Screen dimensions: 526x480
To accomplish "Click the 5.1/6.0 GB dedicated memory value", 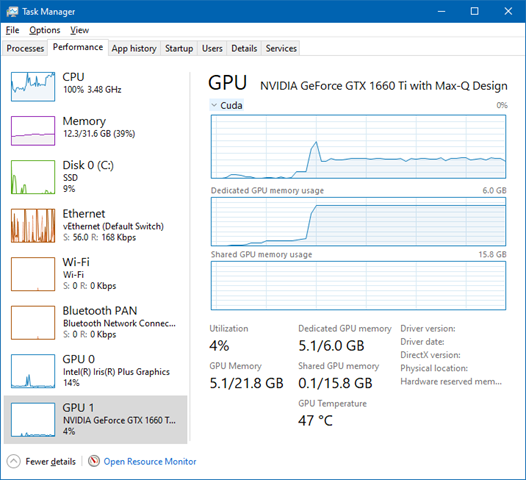I will [331, 345].
